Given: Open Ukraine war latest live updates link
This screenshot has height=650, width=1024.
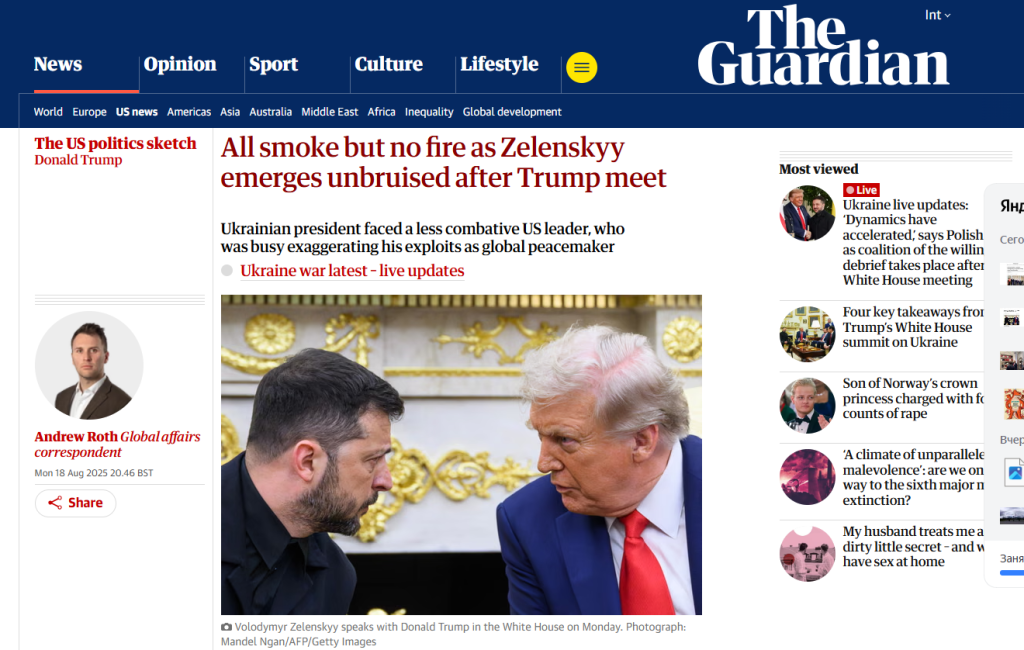Looking at the screenshot, I should coord(352,270).
